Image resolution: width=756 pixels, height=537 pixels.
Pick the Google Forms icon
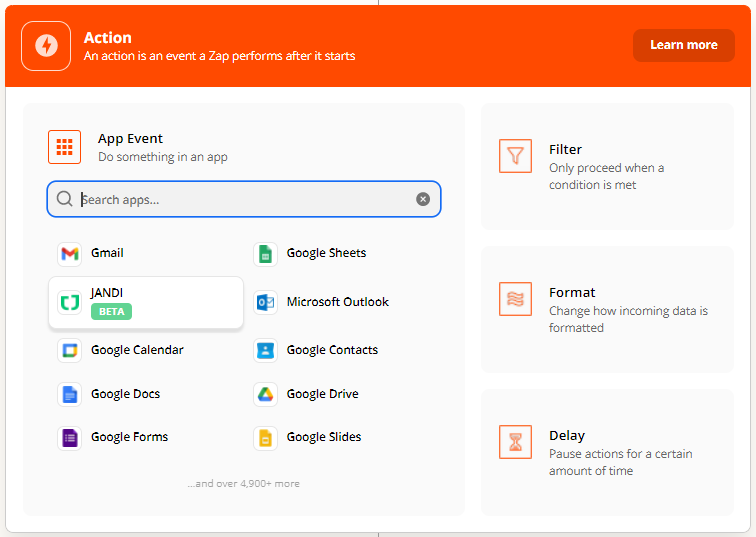tap(69, 437)
